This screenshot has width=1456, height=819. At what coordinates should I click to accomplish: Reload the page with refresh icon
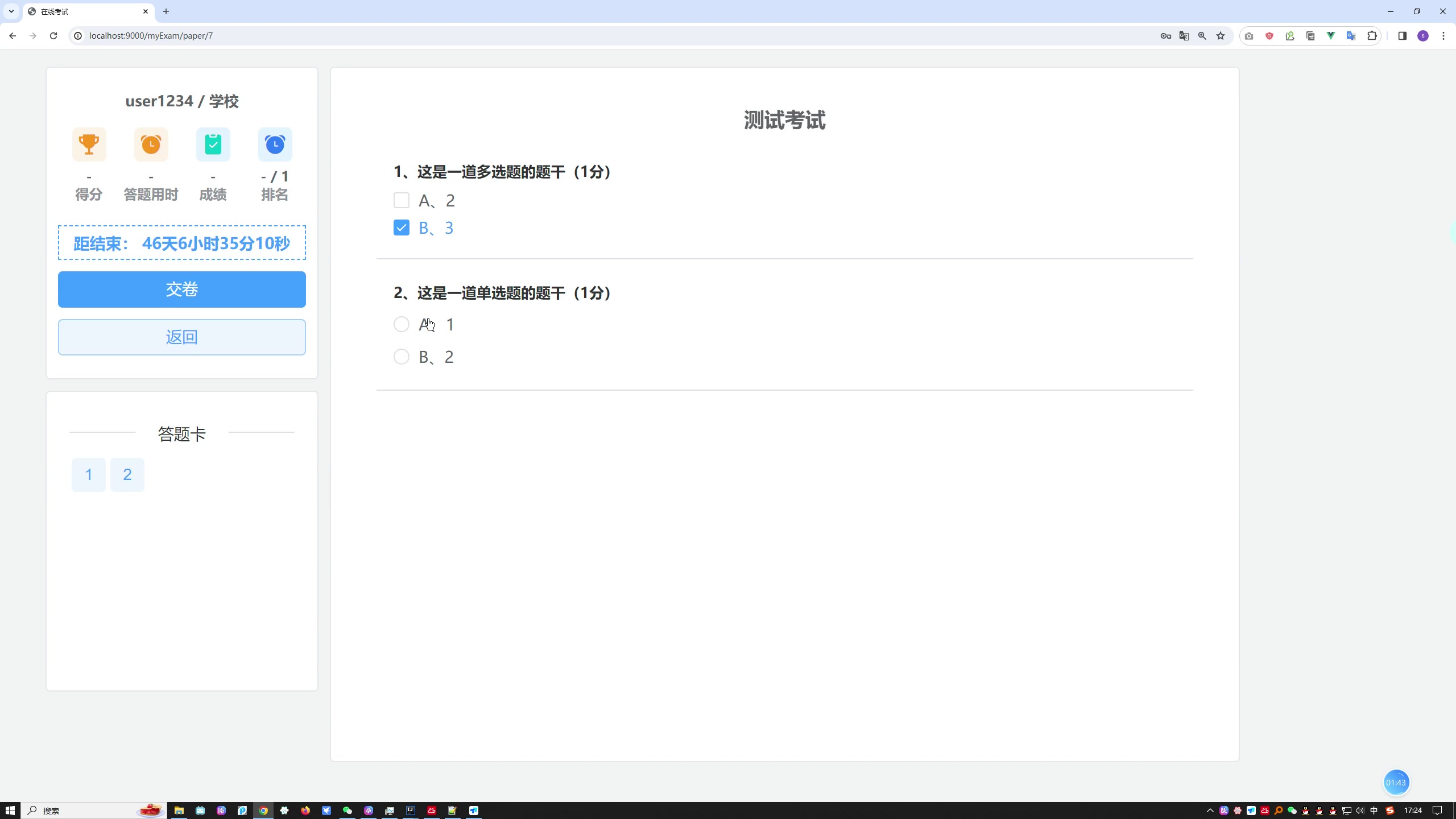coord(53,36)
